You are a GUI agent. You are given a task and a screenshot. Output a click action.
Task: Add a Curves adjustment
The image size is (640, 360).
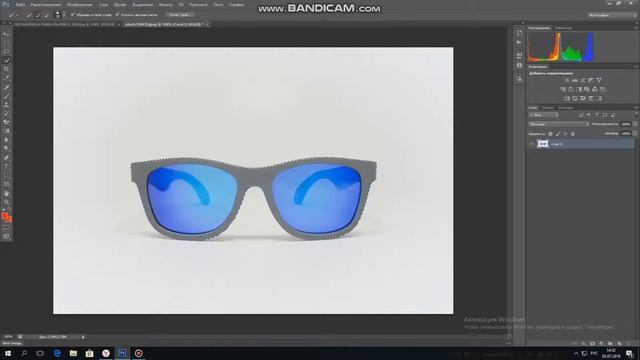click(583, 80)
